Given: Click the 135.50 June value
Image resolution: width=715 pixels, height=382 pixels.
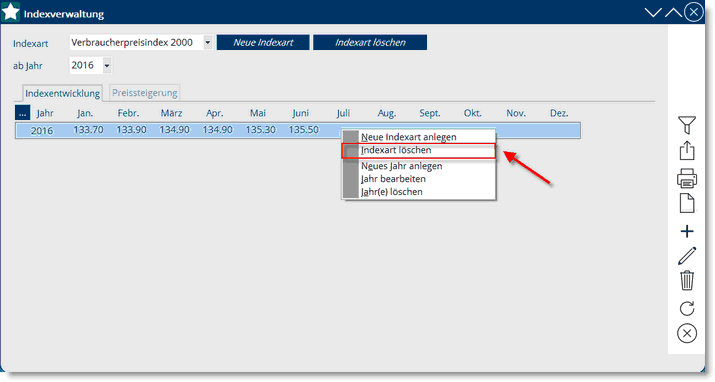Looking at the screenshot, I should [304, 130].
